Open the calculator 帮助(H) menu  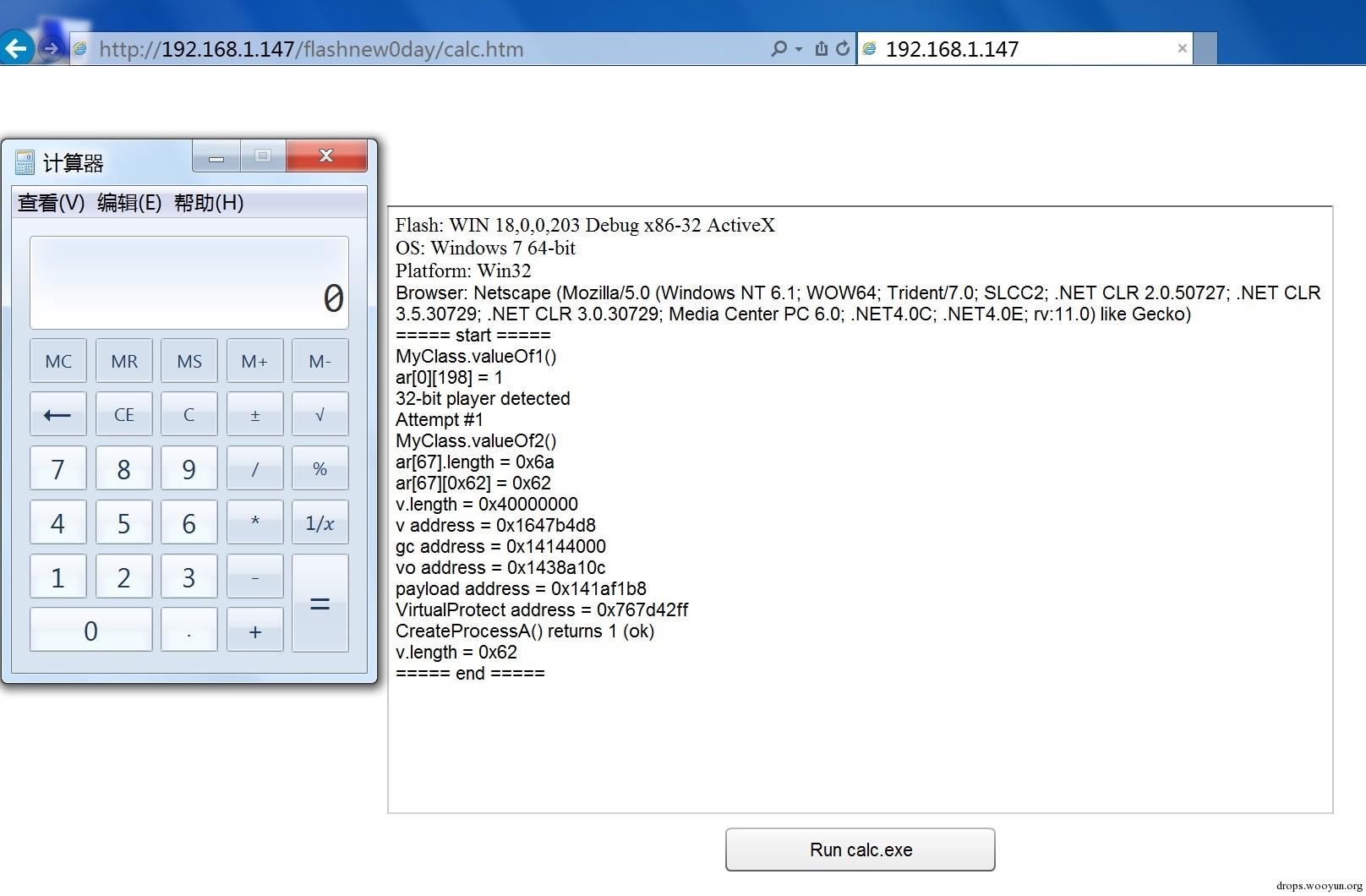[x=209, y=203]
